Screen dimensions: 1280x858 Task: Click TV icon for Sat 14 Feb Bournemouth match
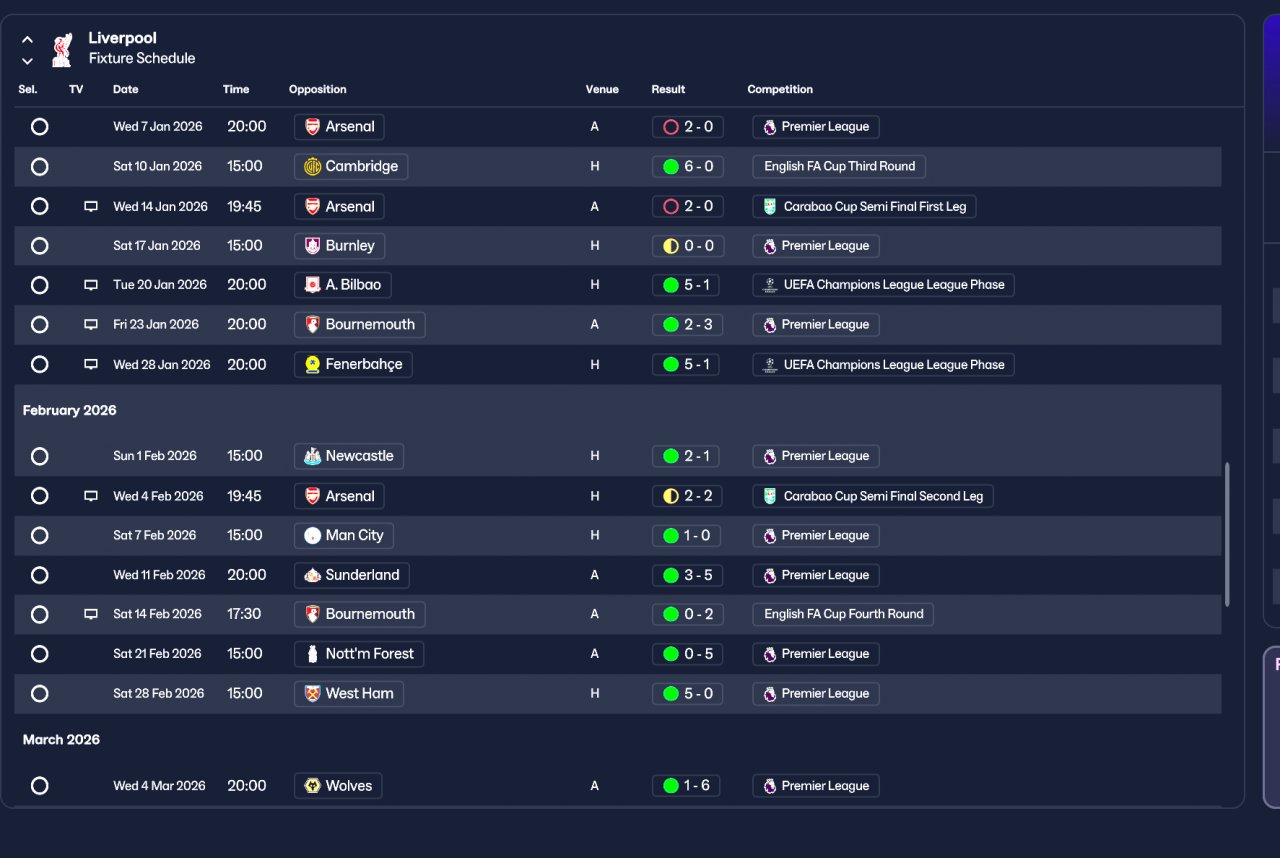point(91,614)
